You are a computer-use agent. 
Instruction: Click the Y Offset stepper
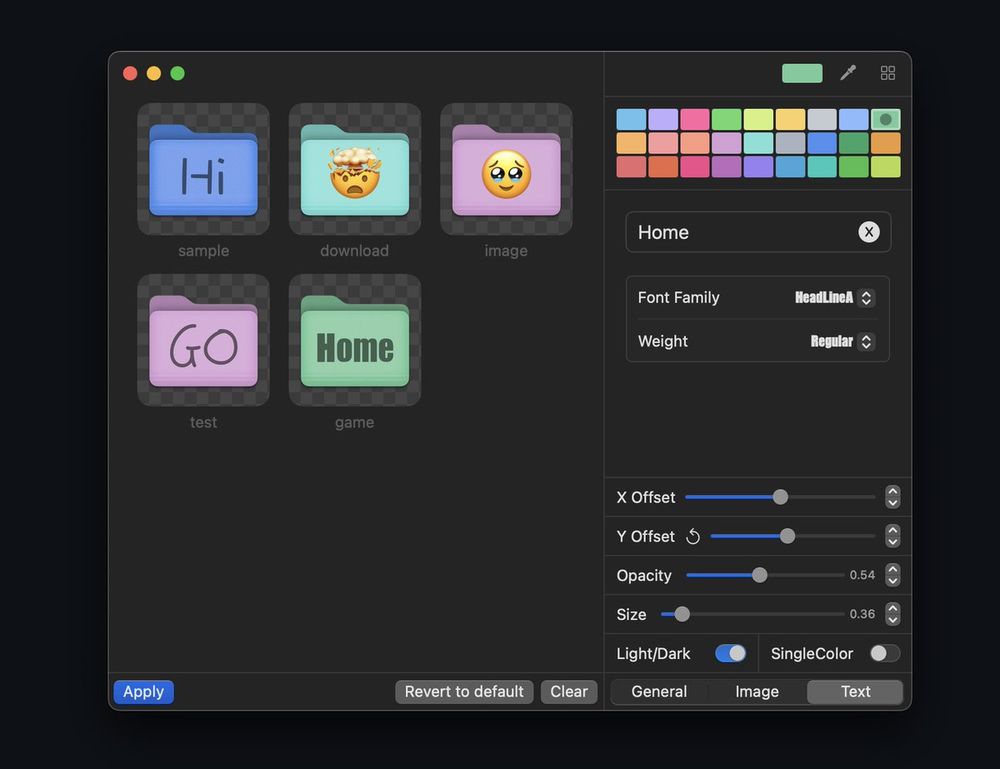893,536
